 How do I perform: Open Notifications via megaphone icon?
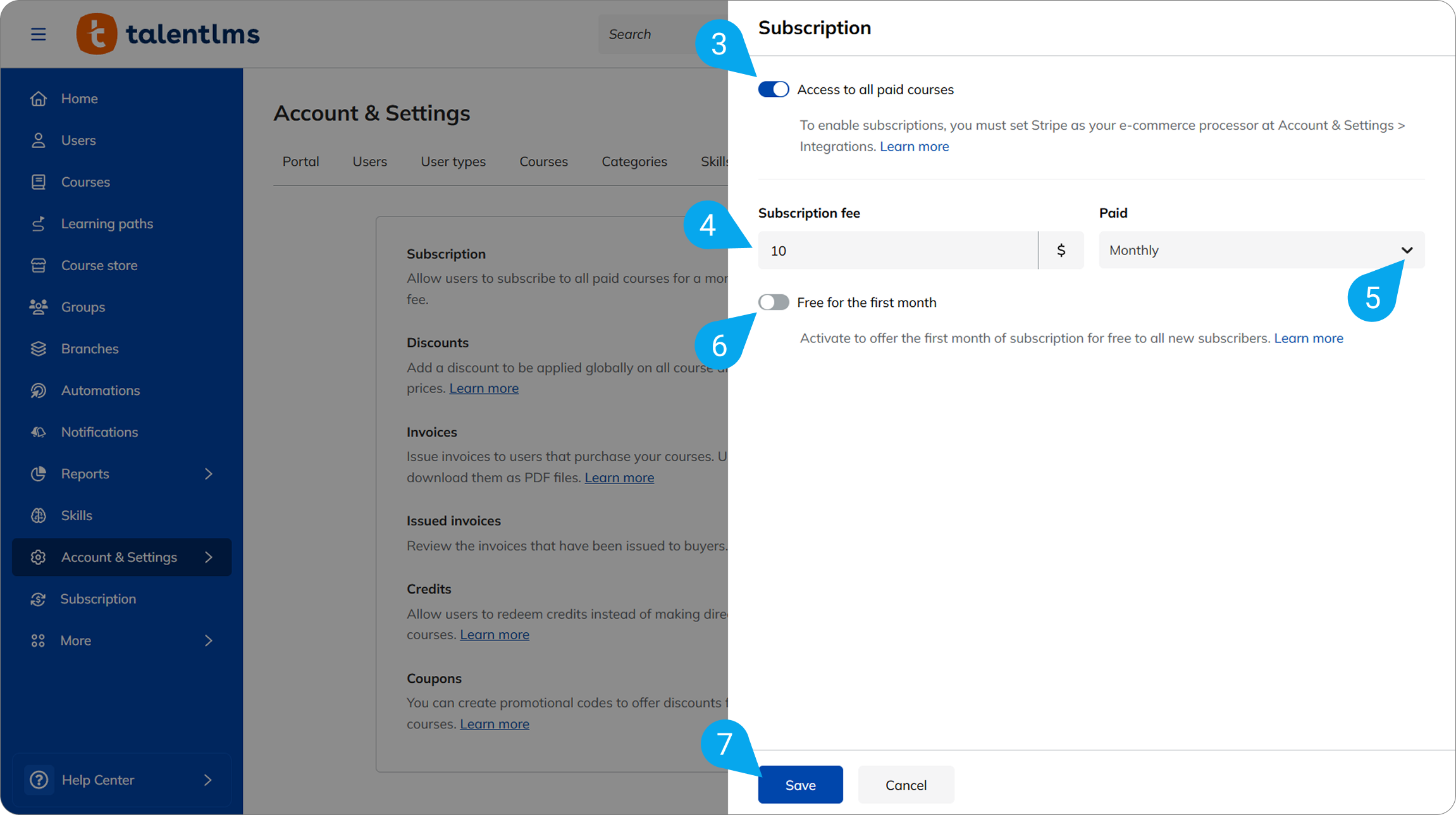click(39, 432)
